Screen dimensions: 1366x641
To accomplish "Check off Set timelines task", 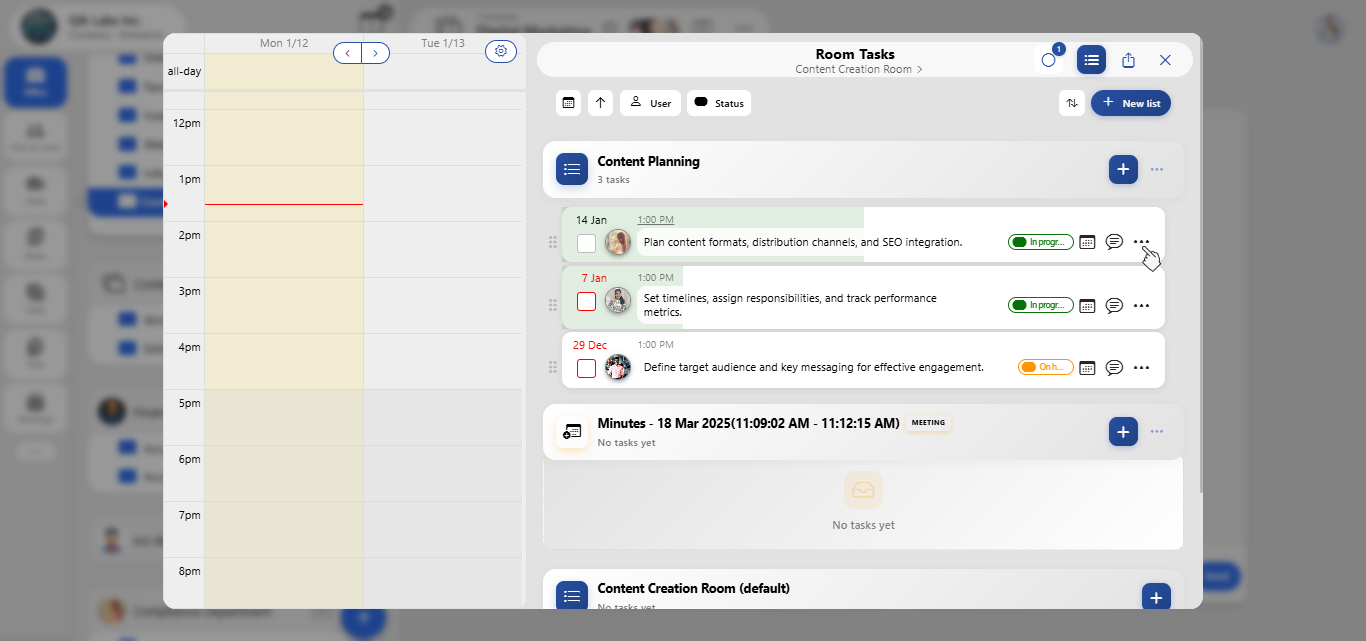I will (x=587, y=301).
